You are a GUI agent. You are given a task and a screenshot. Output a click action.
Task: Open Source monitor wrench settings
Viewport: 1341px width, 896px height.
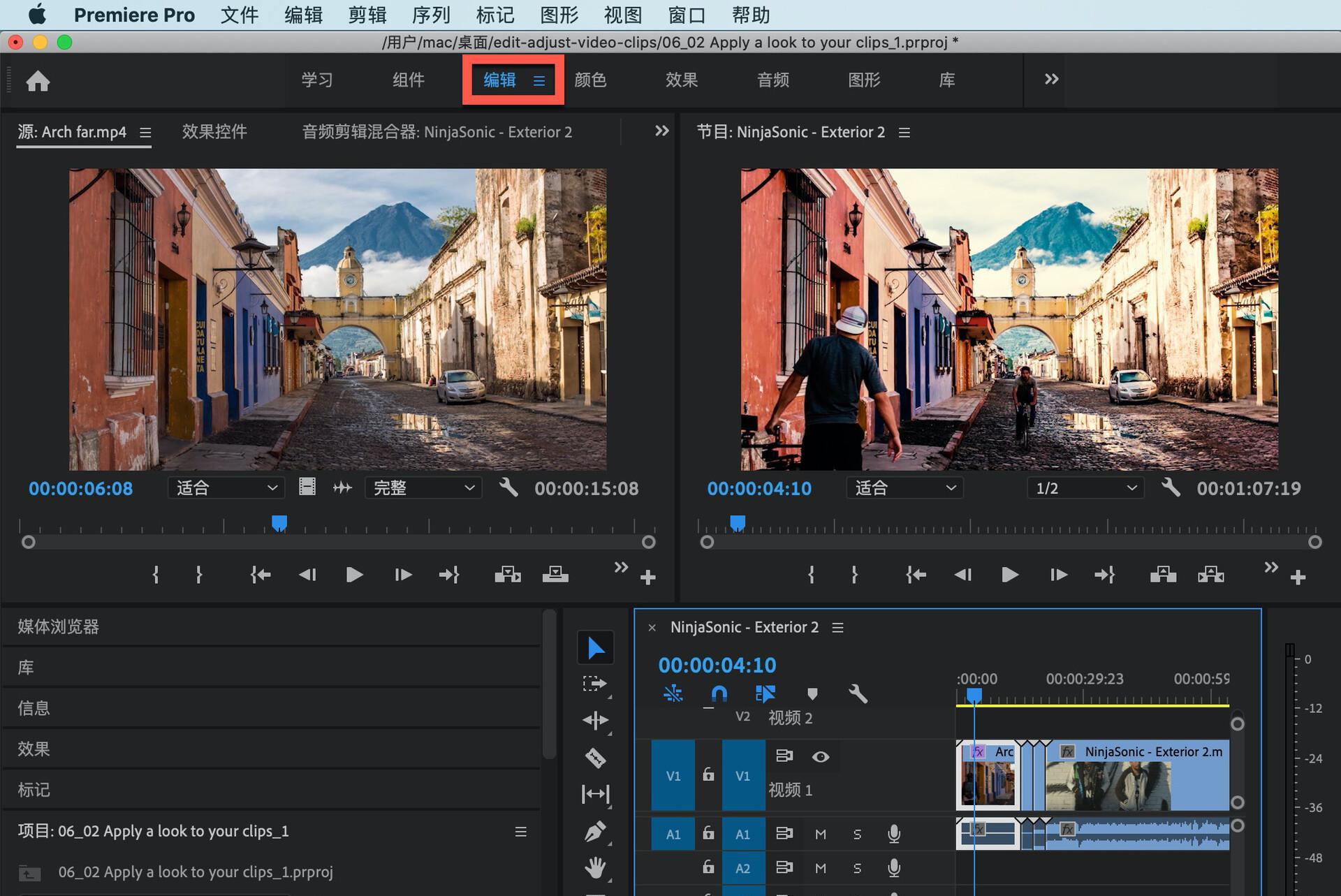click(x=508, y=487)
